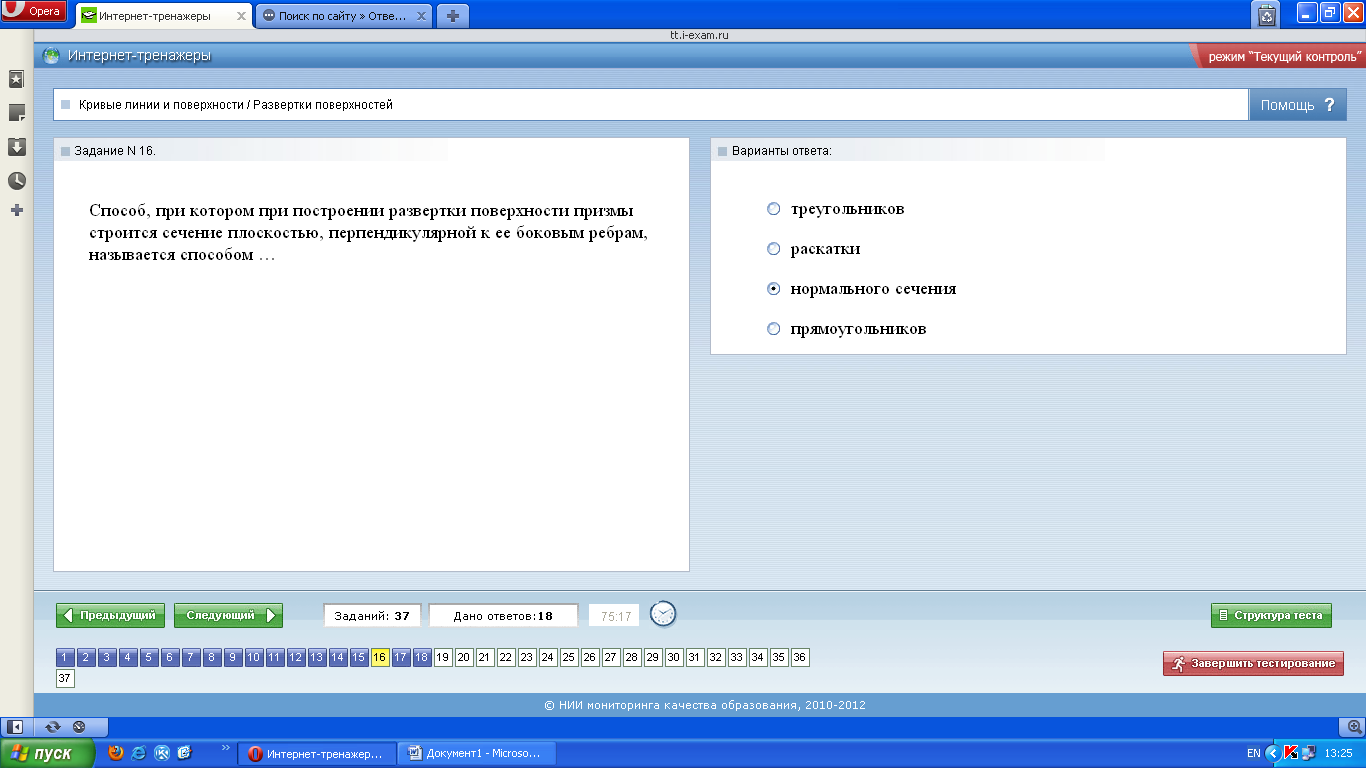This screenshot has height=768, width=1366.
Task: Open the Opera main menu button
Action: [34, 11]
